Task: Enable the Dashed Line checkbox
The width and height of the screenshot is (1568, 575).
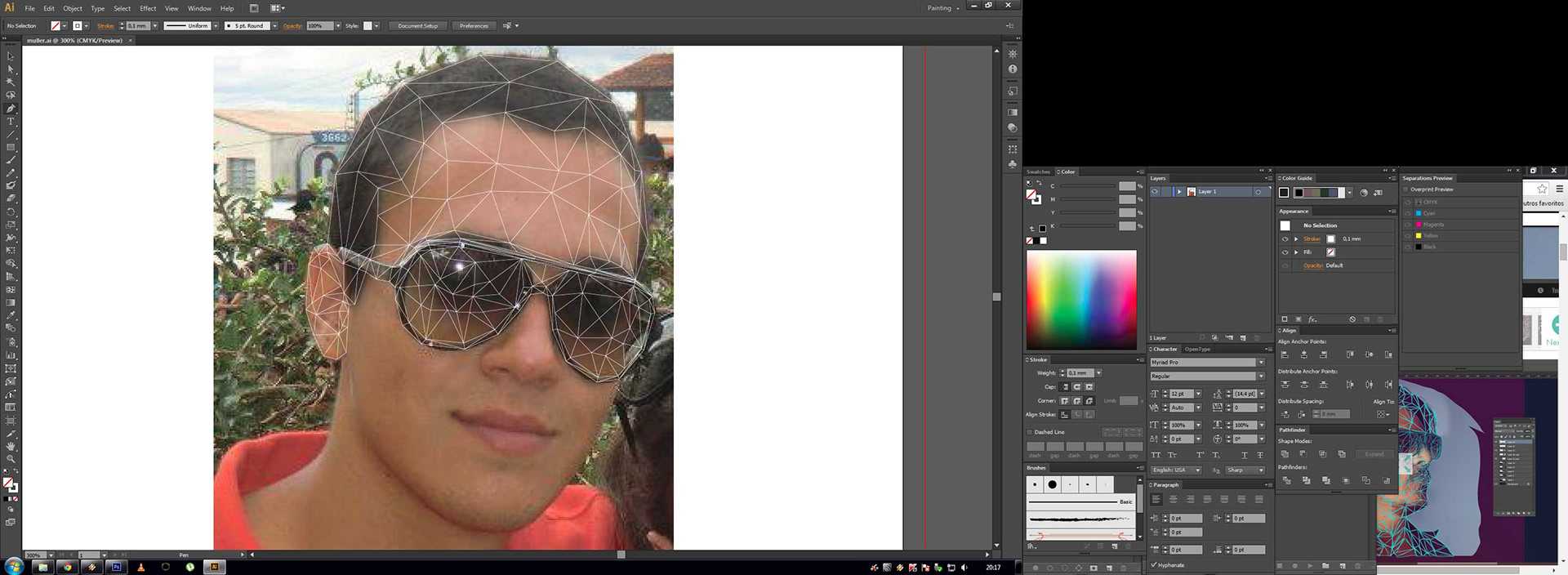Action: [1029, 432]
